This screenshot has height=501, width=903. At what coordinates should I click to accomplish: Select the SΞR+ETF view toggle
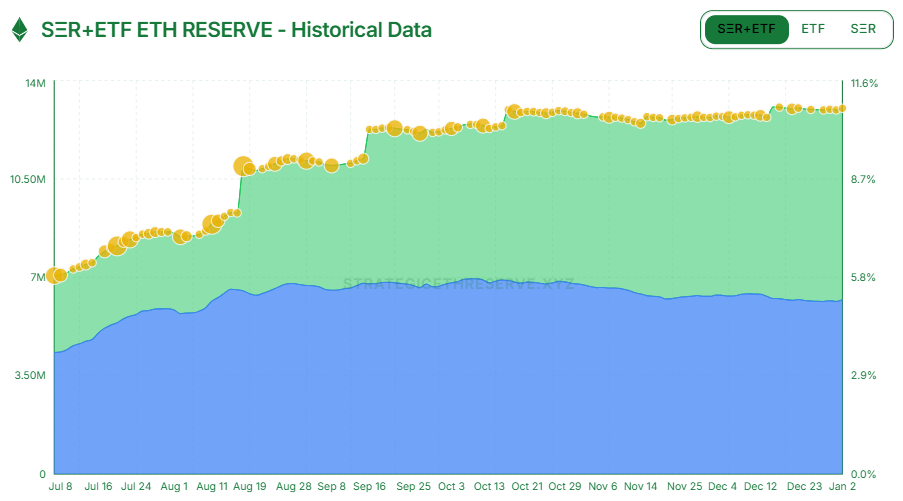pyautogui.click(x=746, y=30)
